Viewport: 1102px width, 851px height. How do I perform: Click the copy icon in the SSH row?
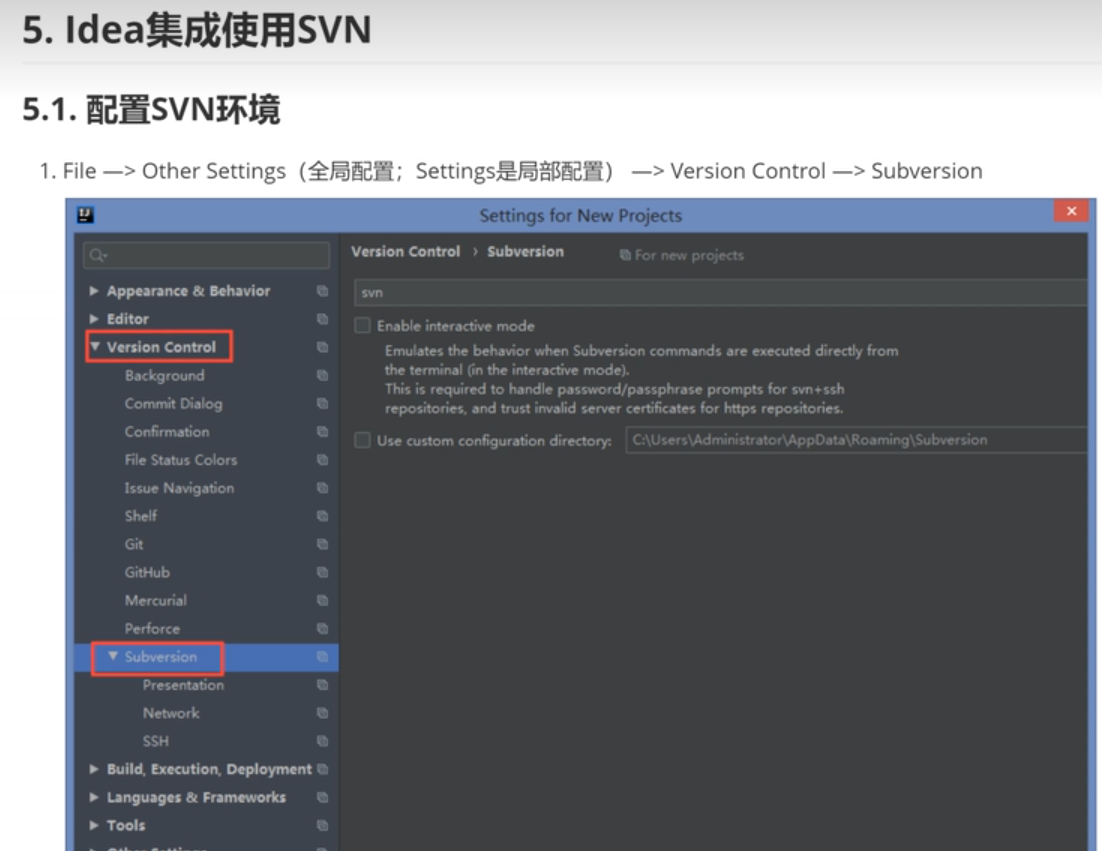point(323,741)
